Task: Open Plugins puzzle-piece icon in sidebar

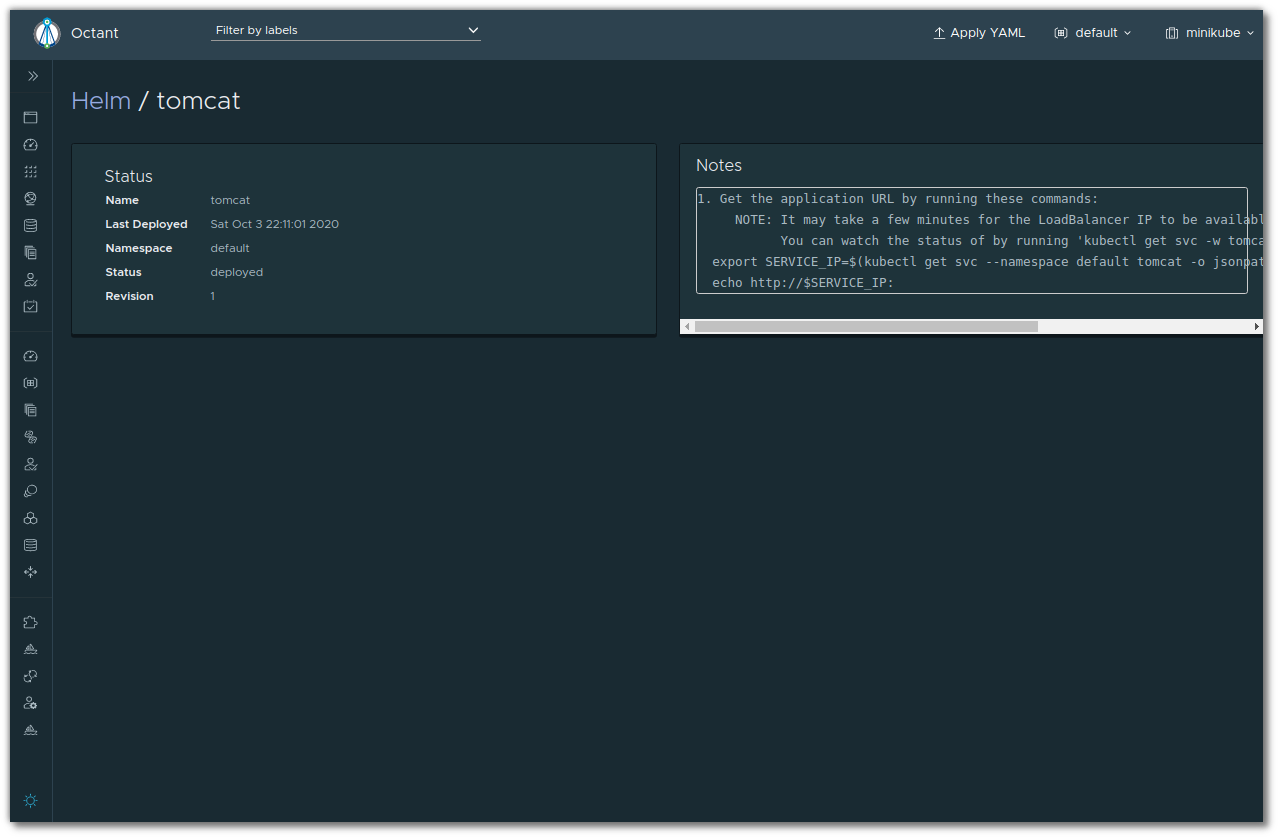Action: (31, 622)
